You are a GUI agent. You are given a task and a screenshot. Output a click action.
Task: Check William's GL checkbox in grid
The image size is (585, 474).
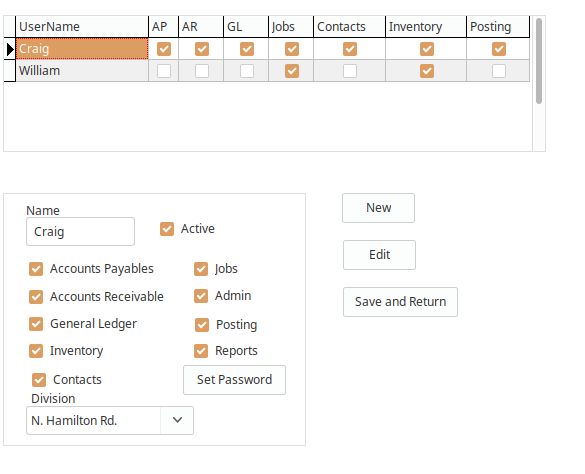[247, 71]
